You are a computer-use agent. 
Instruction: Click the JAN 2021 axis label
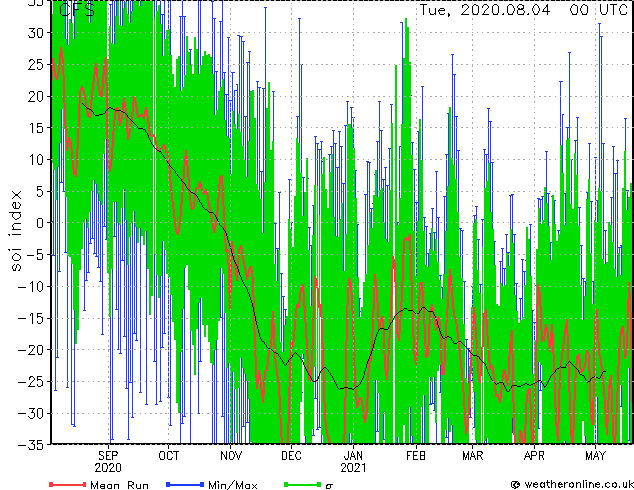pos(353,462)
